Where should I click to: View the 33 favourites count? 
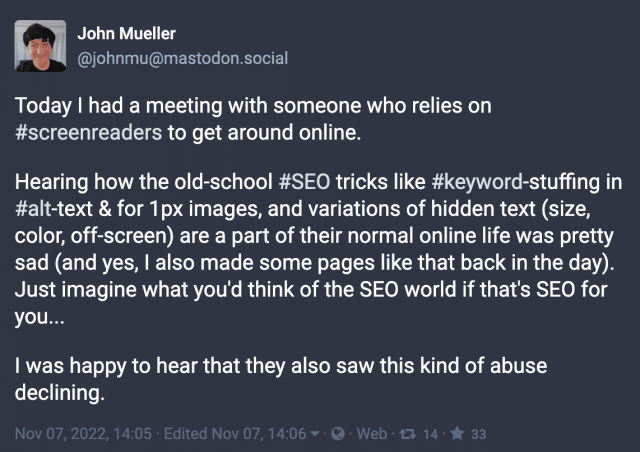tap(477, 434)
